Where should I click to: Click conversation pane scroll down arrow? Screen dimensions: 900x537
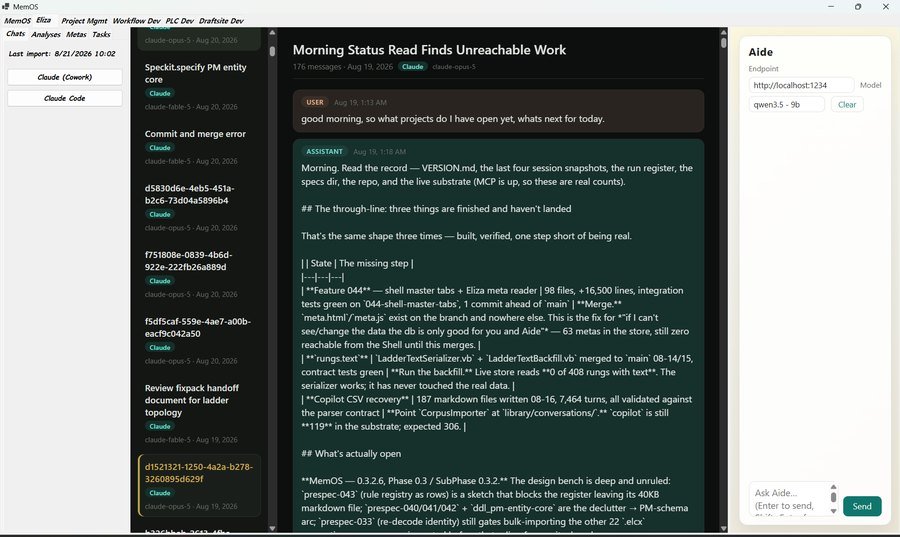click(x=723, y=528)
